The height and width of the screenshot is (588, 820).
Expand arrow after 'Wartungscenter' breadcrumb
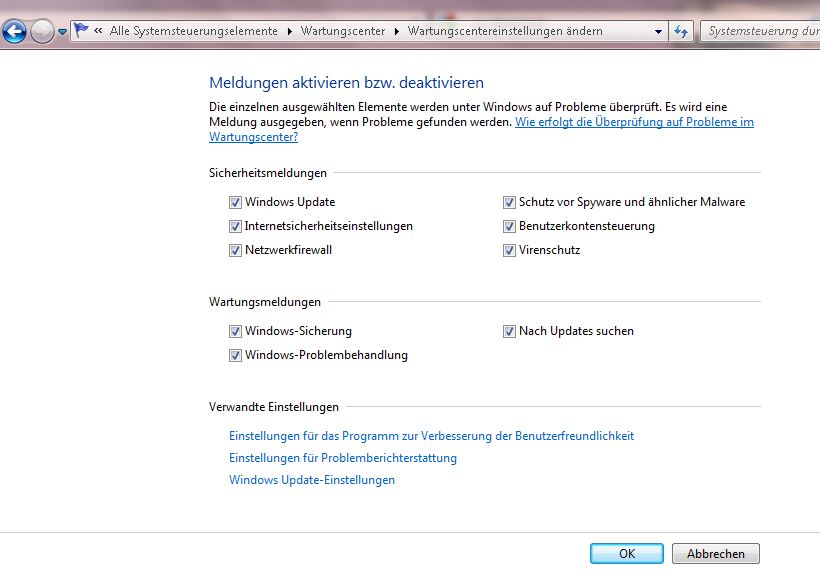[x=396, y=31]
